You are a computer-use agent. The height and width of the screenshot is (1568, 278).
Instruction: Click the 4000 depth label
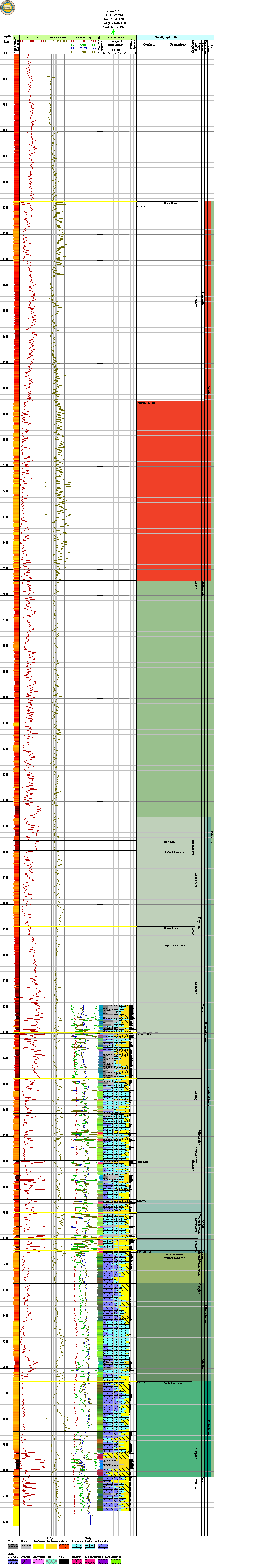pyautogui.click(x=5, y=954)
